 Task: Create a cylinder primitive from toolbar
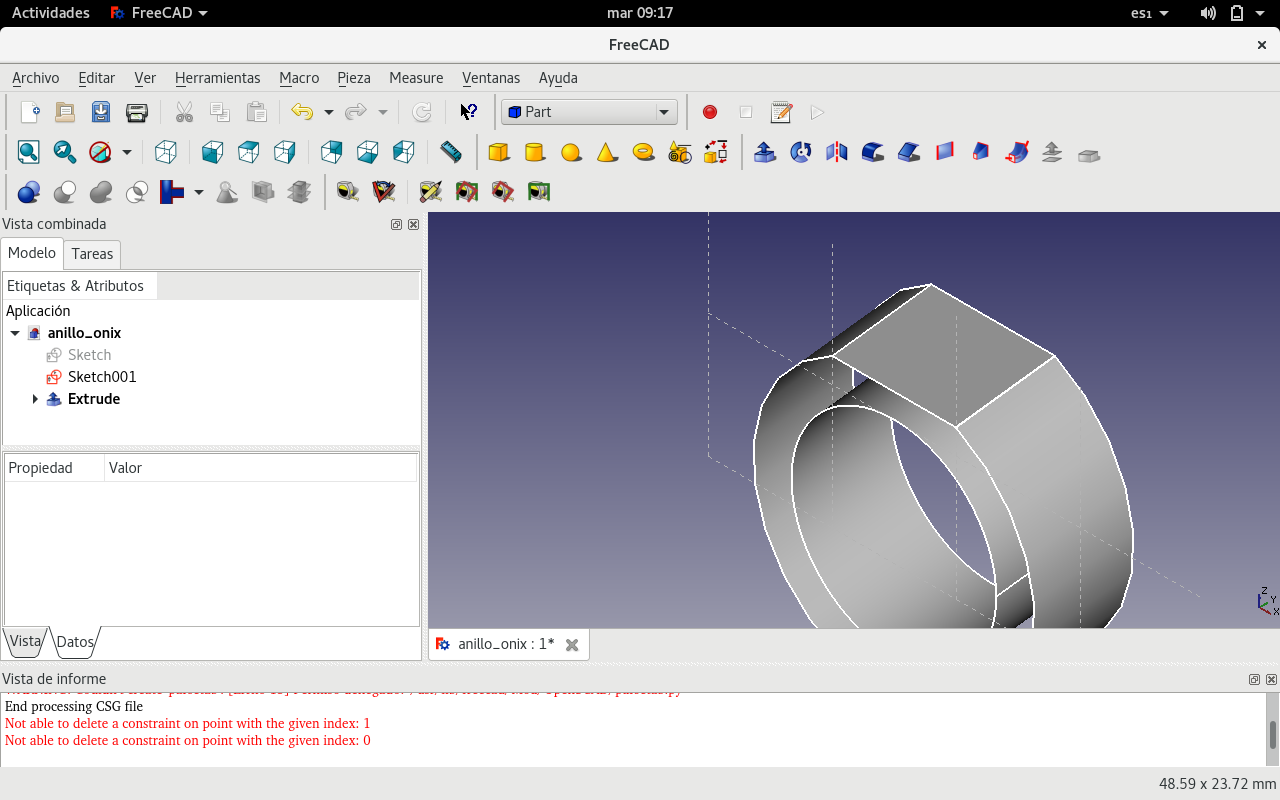[x=534, y=152]
